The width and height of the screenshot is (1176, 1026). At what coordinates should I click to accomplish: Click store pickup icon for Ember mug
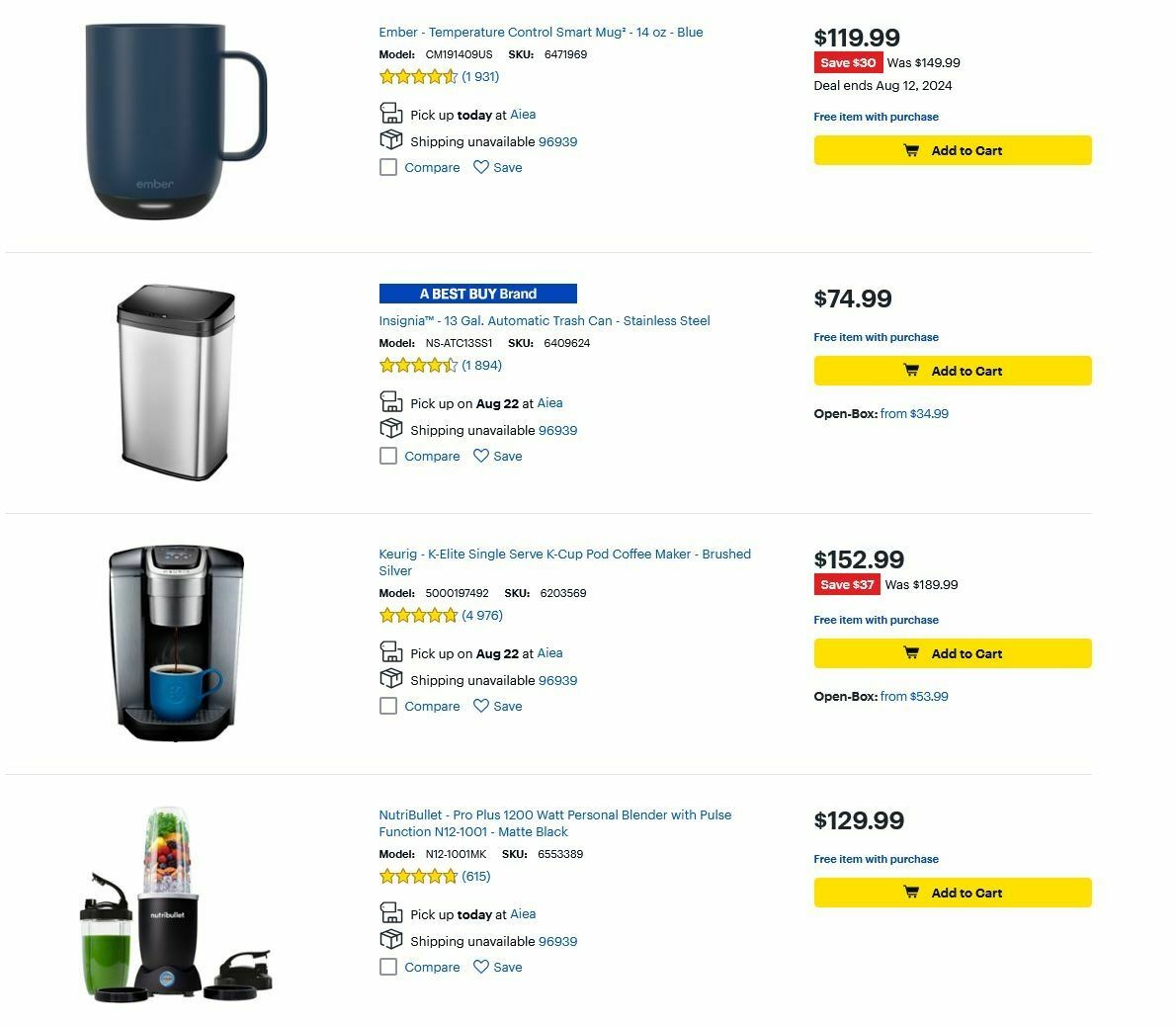pyautogui.click(x=390, y=114)
